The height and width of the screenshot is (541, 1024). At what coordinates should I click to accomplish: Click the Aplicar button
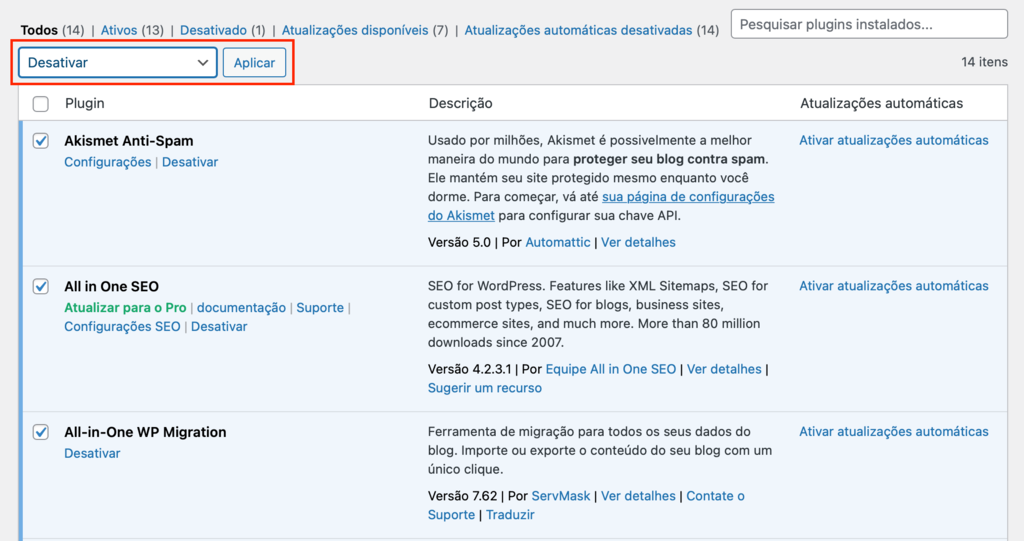pyautogui.click(x=254, y=63)
